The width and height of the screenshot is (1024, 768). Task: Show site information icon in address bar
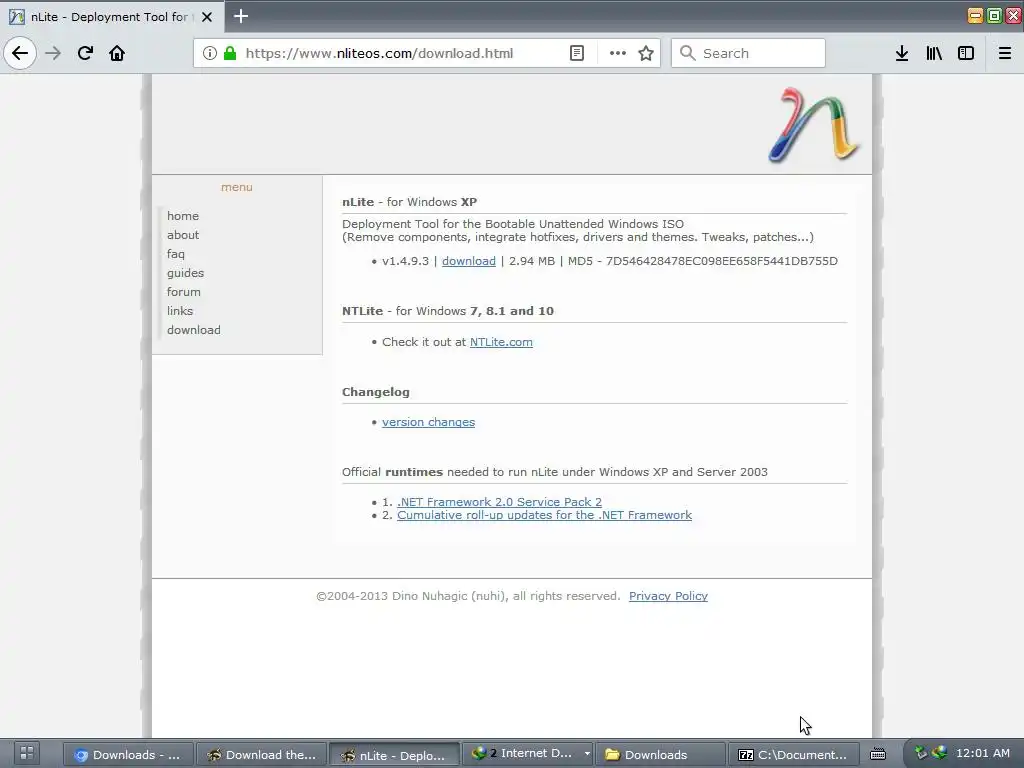point(210,53)
